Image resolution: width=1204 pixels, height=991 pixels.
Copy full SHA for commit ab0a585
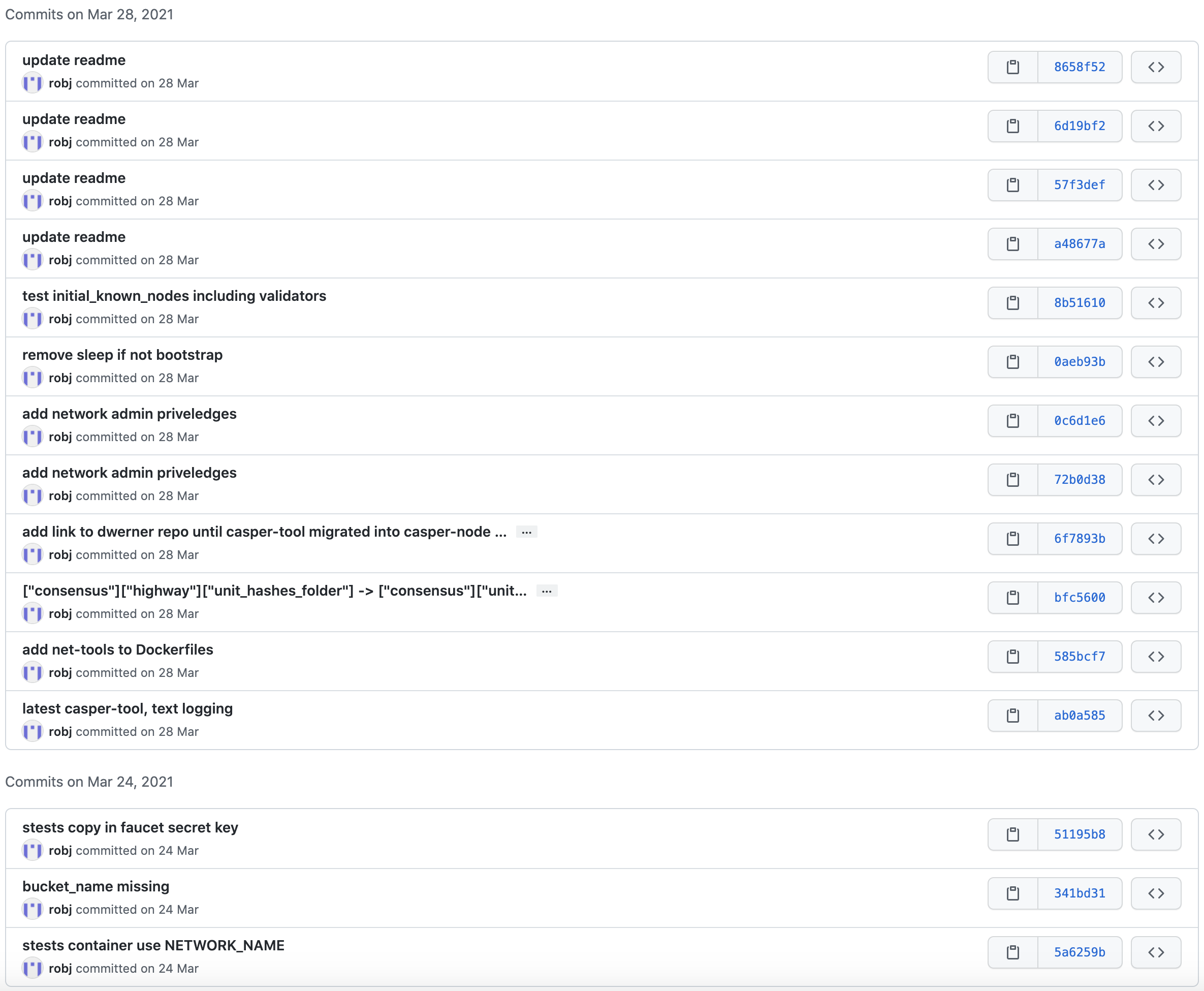[x=1012, y=715]
